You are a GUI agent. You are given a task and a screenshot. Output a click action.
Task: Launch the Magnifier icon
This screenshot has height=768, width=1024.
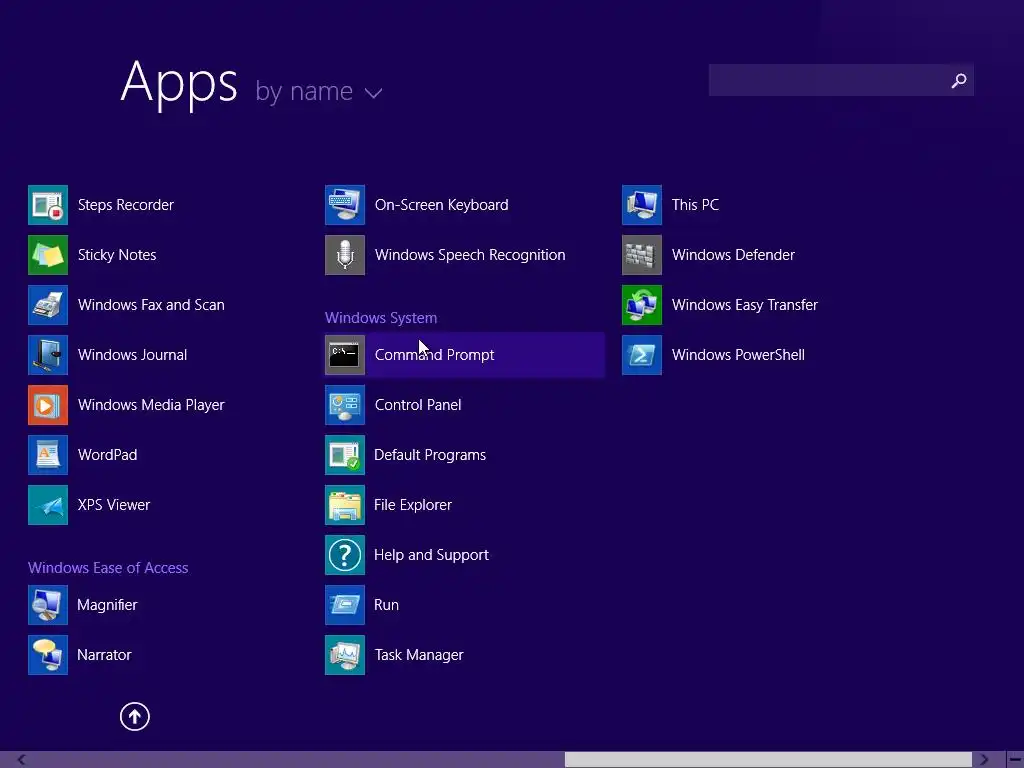point(48,605)
